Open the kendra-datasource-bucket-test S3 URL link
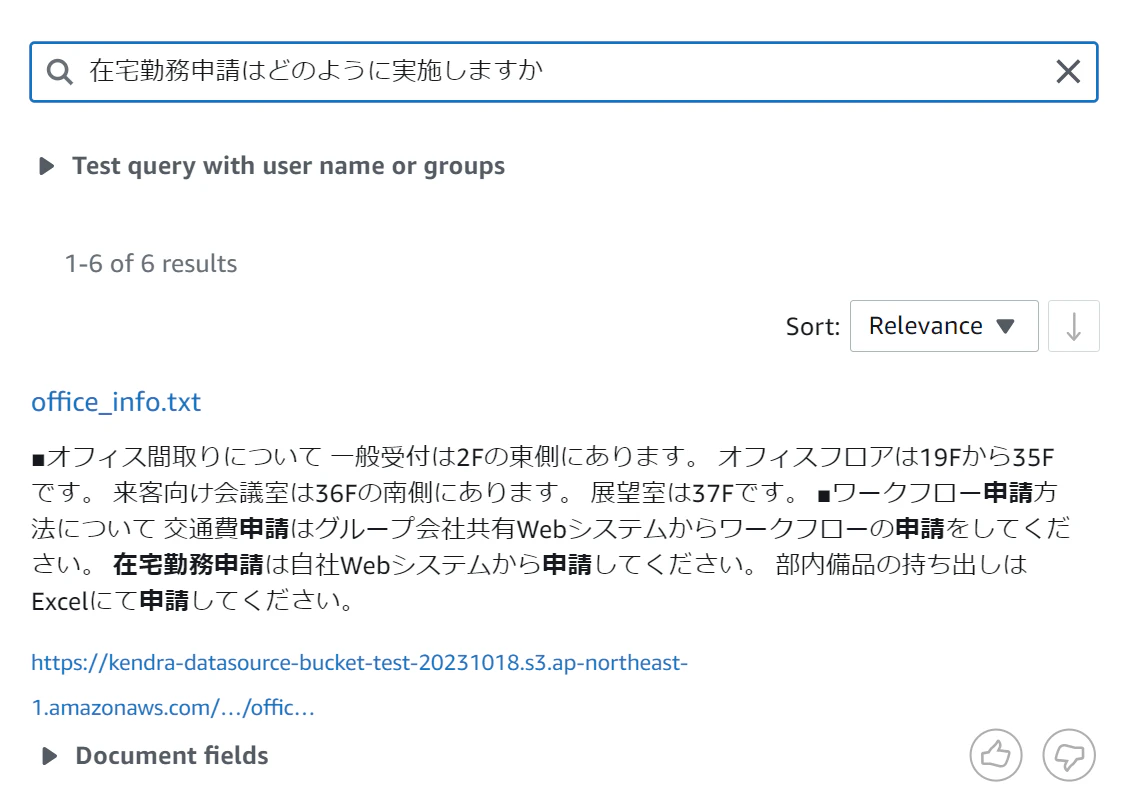Viewport: 1143px width, 812px height. (x=359, y=663)
